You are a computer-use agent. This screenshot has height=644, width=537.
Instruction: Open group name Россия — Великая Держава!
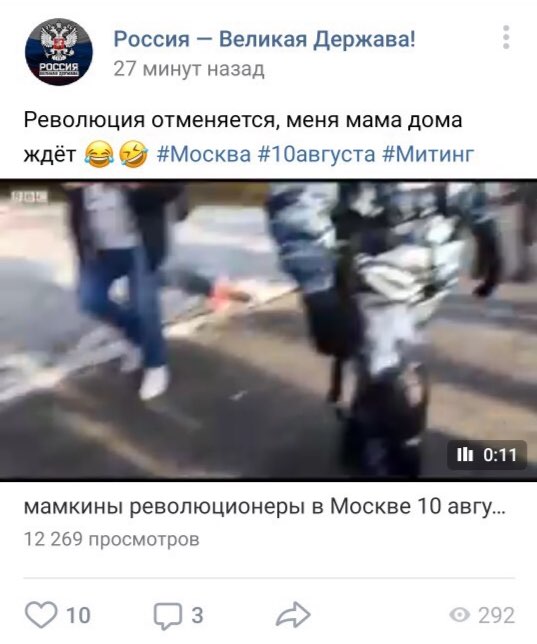pos(264,40)
